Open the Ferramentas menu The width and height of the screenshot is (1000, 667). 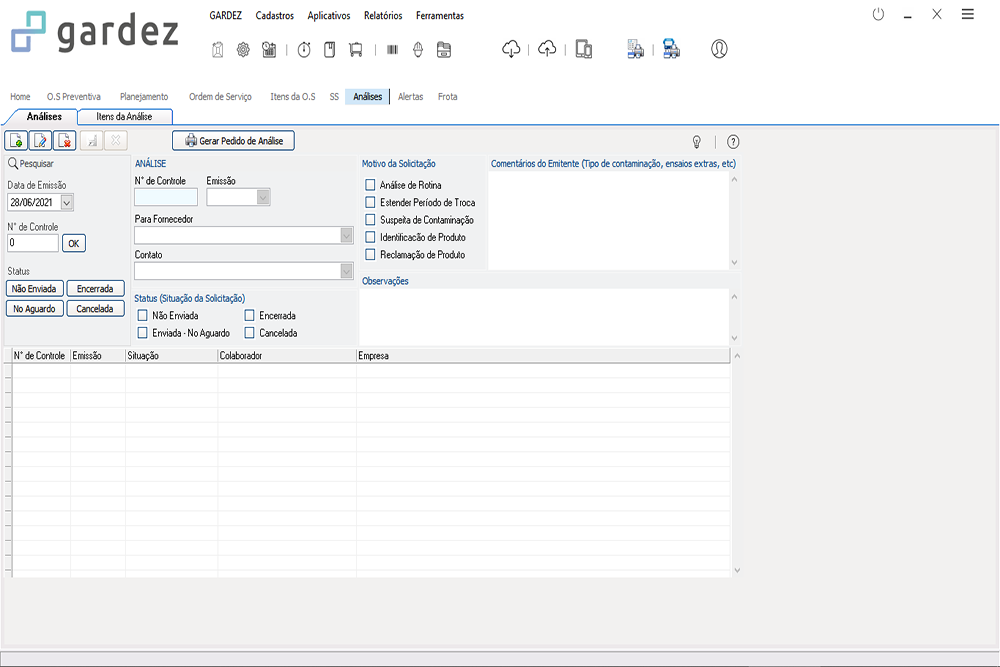(440, 15)
